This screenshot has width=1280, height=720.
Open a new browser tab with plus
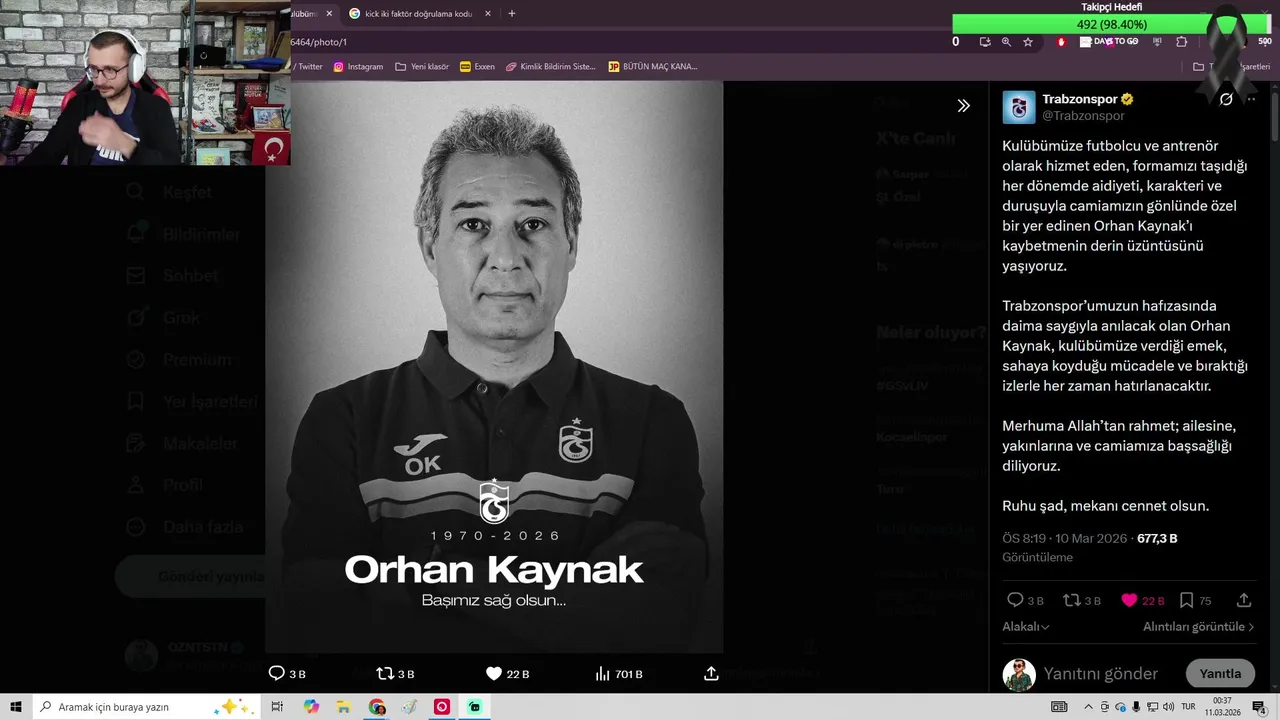tap(512, 14)
